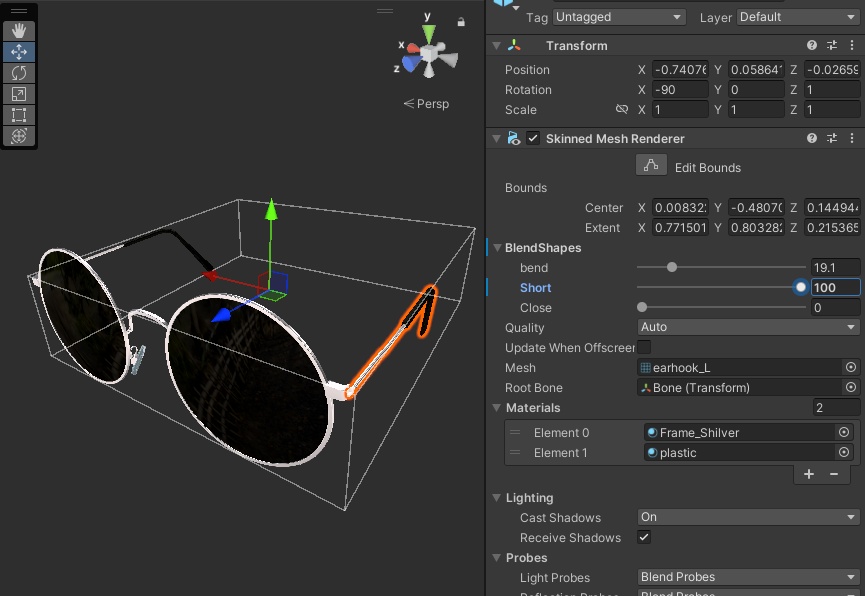
Task: Open Skinned Mesh Renderer options menu
Action: (851, 139)
